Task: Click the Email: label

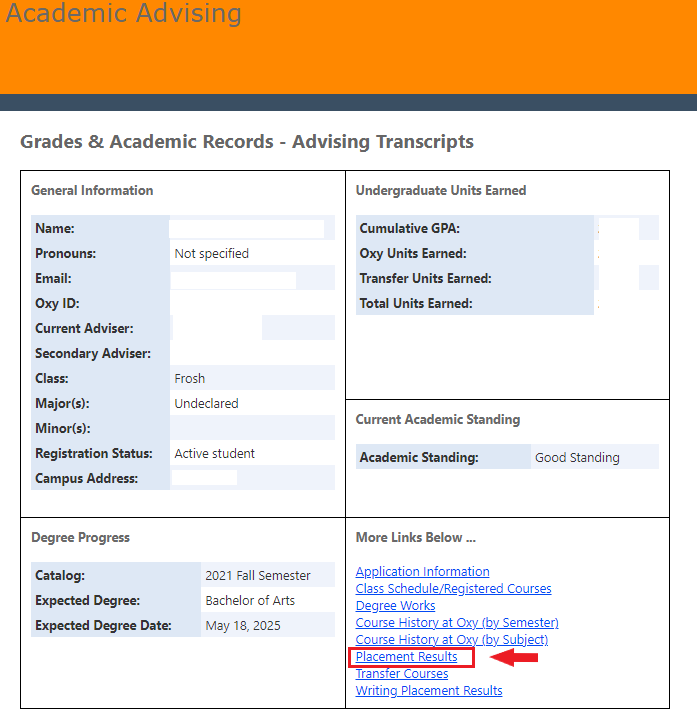Action: [53, 278]
